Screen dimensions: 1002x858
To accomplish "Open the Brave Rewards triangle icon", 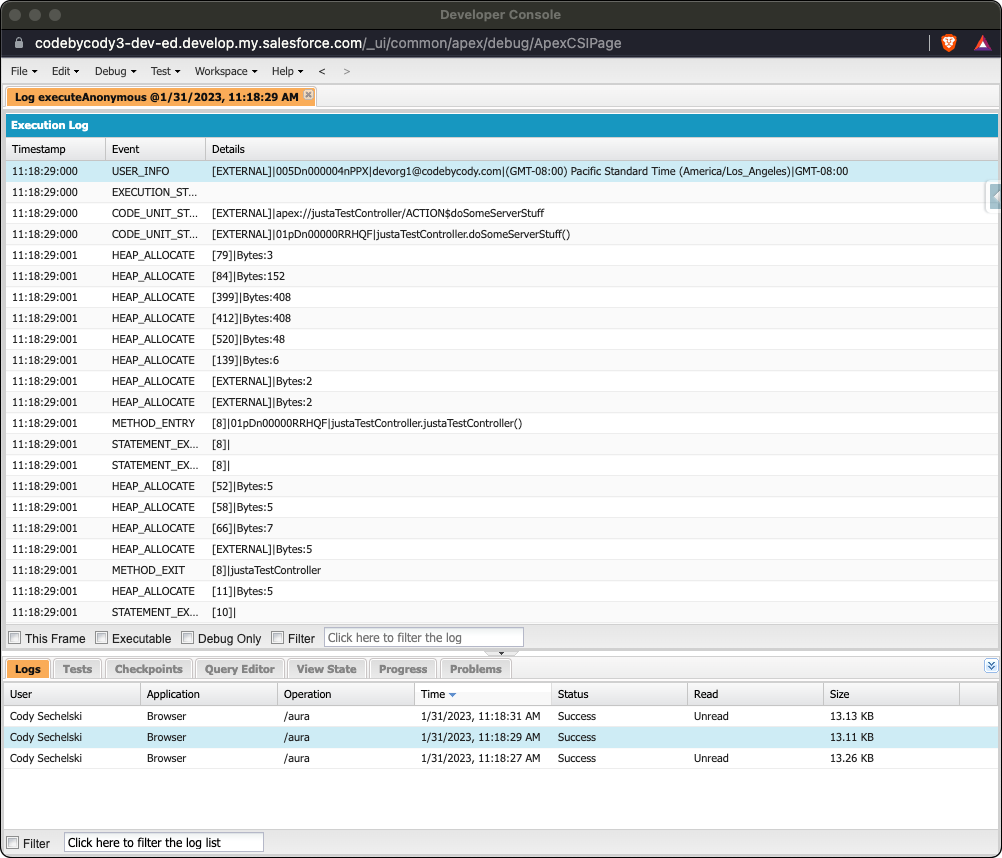I will pyautogui.click(x=981, y=43).
